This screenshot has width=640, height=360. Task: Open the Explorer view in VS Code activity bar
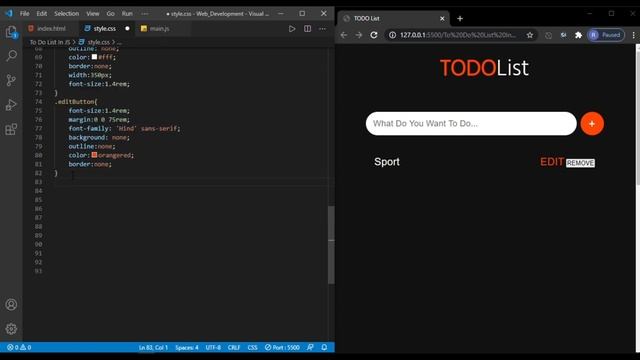pos(11,31)
